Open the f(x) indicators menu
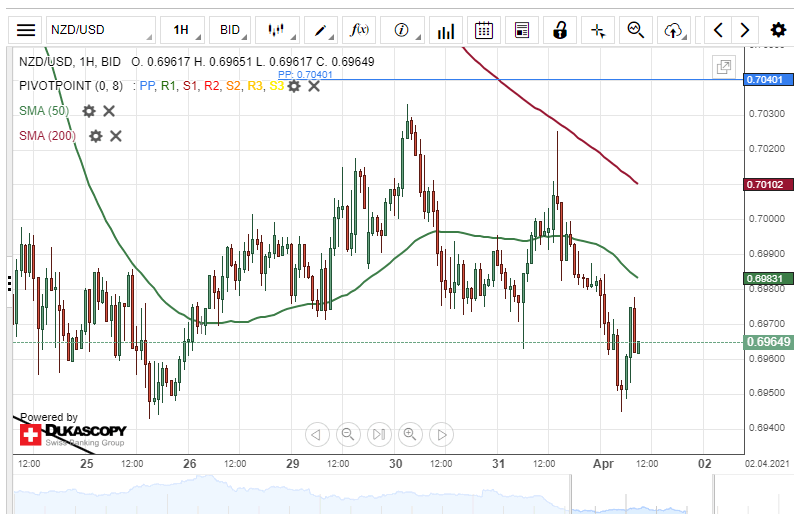802x523 pixels. point(359,30)
